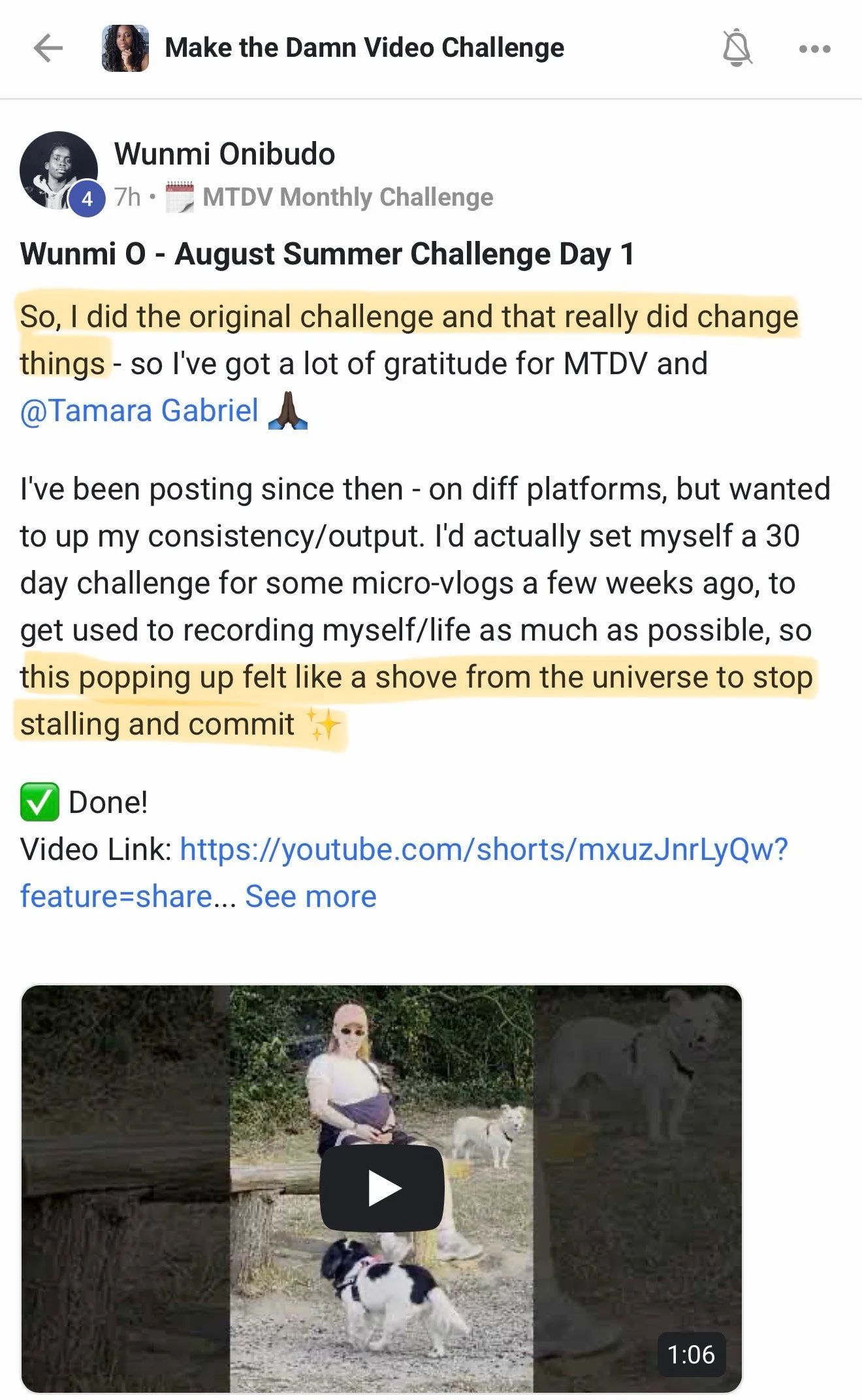Expand the post with See more

311,897
